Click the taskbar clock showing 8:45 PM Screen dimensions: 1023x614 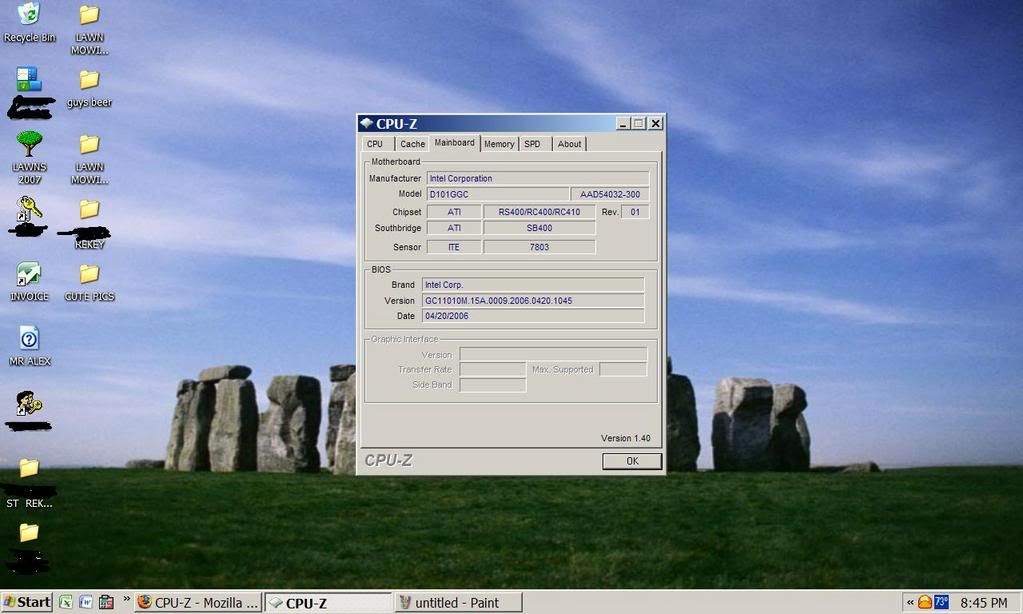983,603
